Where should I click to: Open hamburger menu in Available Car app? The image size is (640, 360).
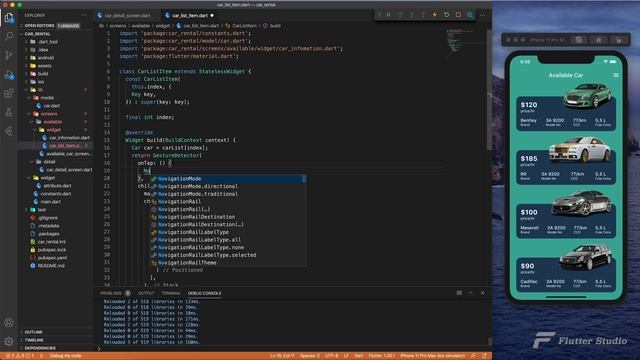point(616,75)
